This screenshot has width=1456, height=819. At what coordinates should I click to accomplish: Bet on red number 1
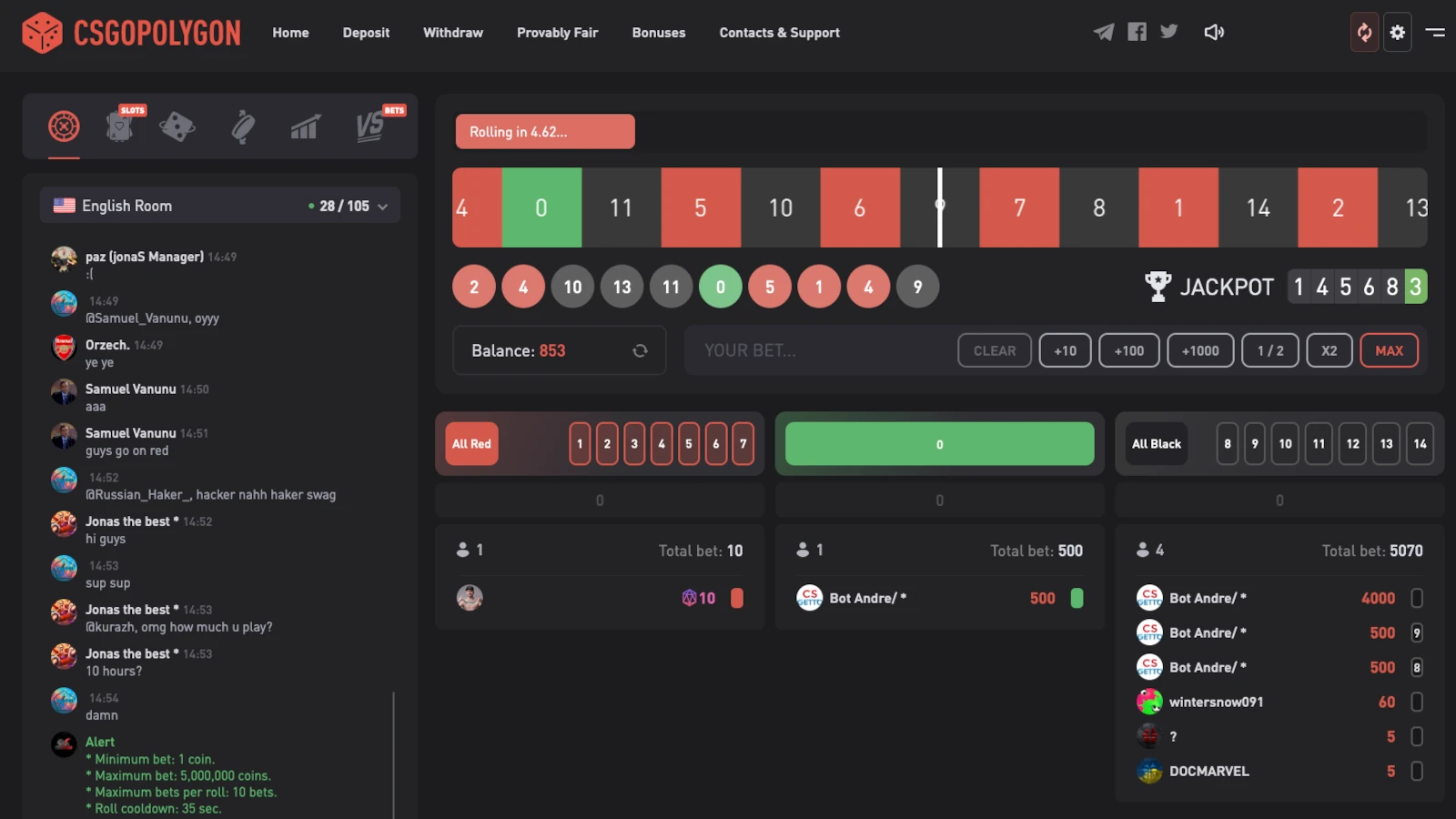(580, 444)
